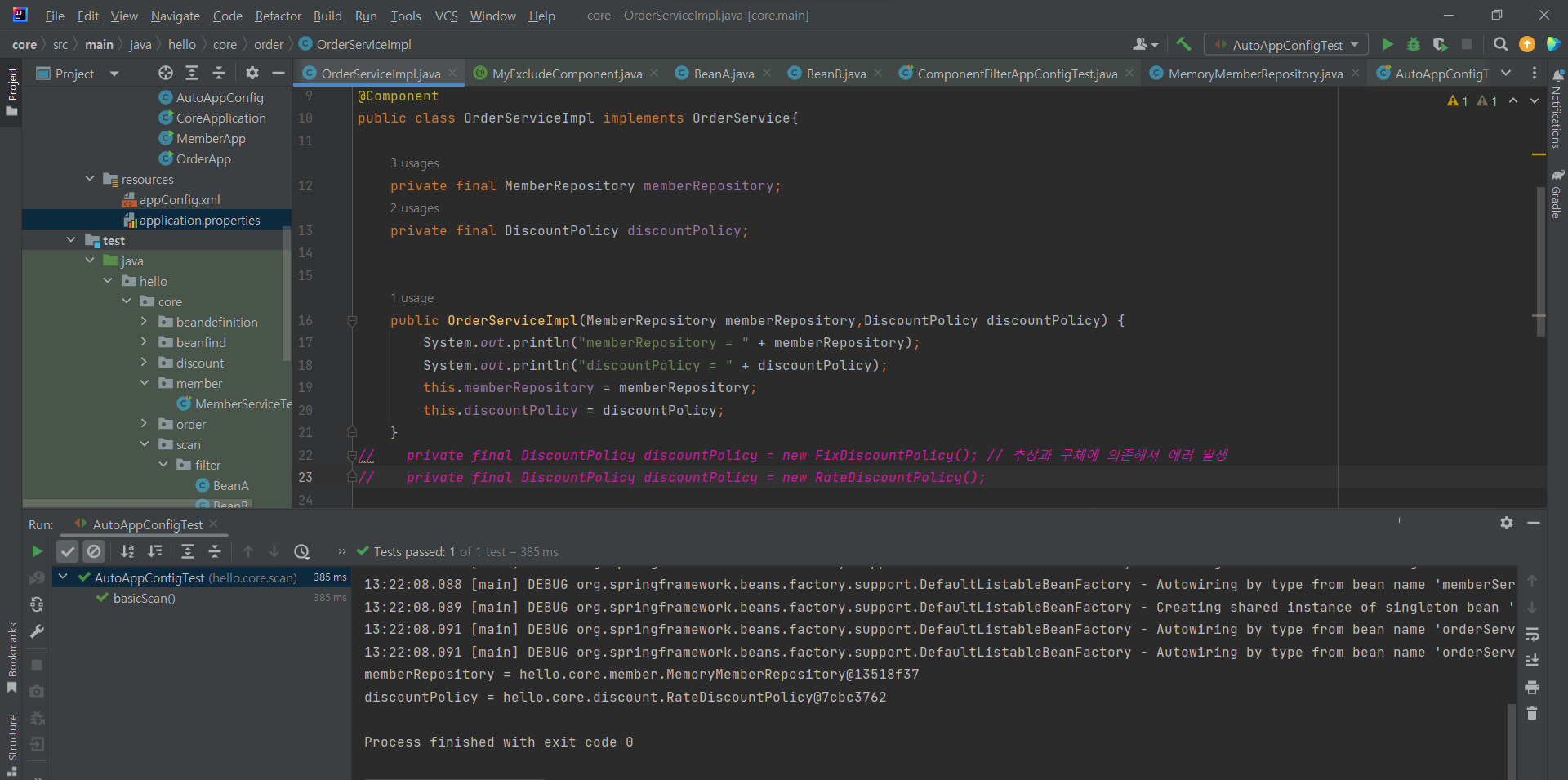This screenshot has height=780, width=1568.
Task: Expand all test results
Action: pyautogui.click(x=188, y=551)
